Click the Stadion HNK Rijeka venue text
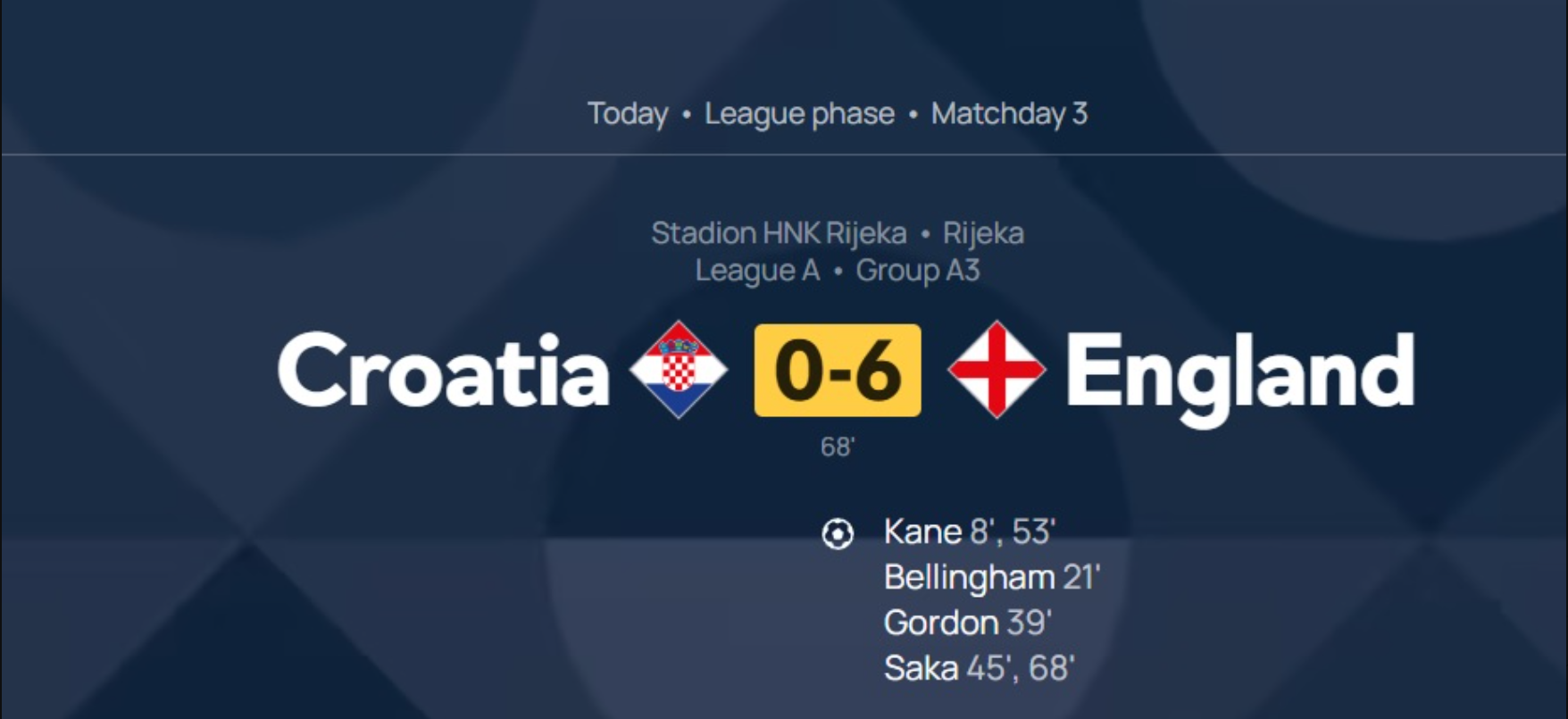This screenshot has width=1568, height=719. [x=779, y=233]
